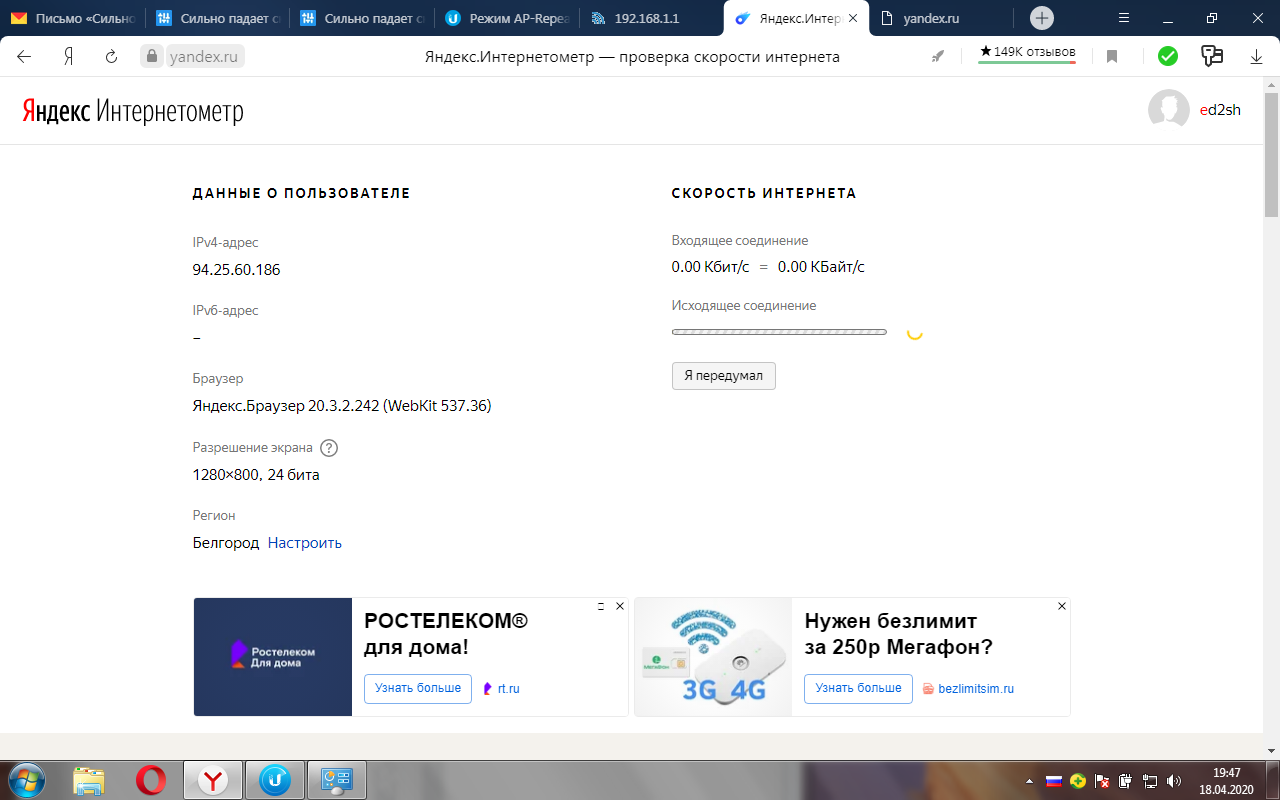
Task: Open the password manager key icon
Action: pyautogui.click(x=1212, y=57)
